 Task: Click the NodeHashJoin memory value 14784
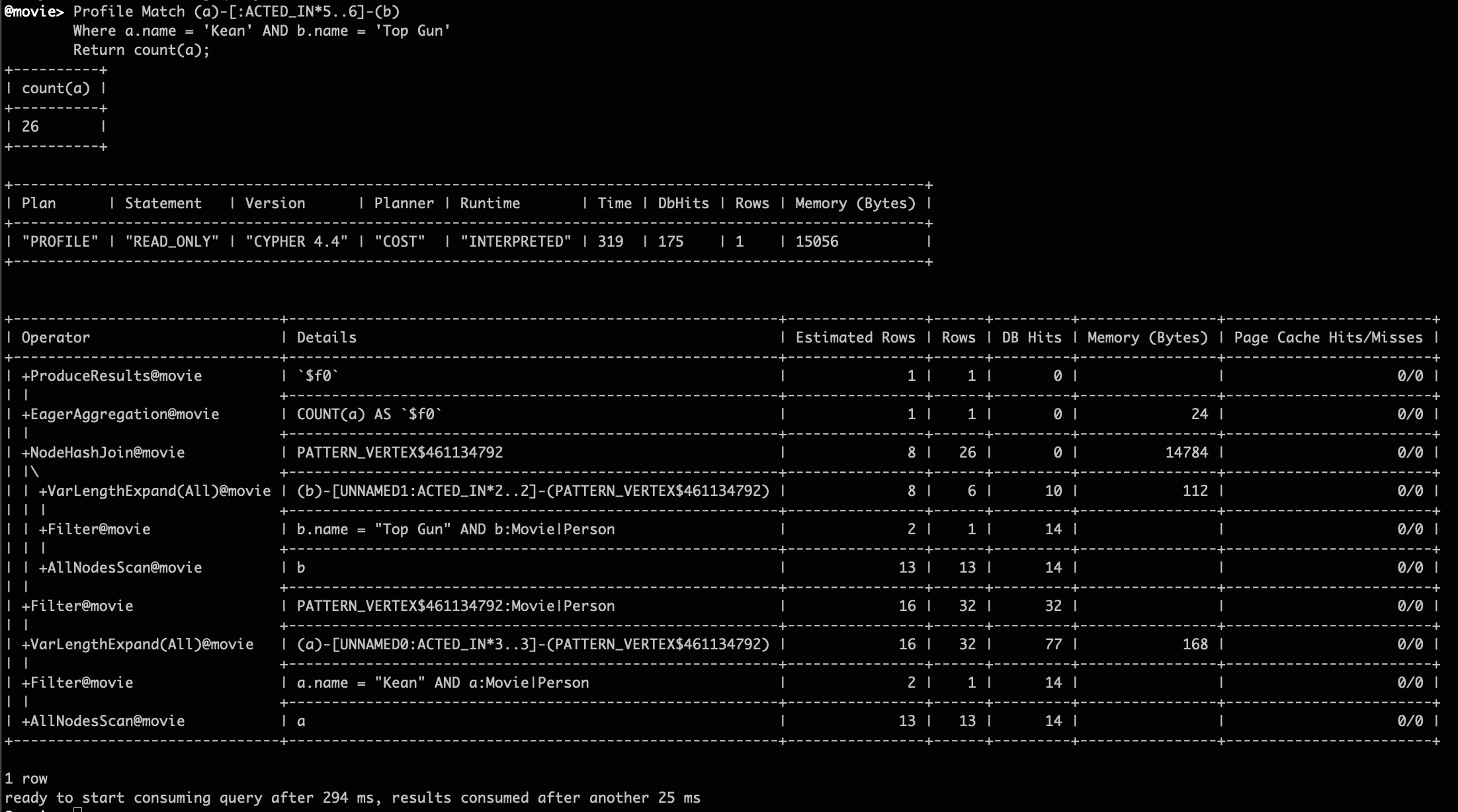[x=1186, y=452]
